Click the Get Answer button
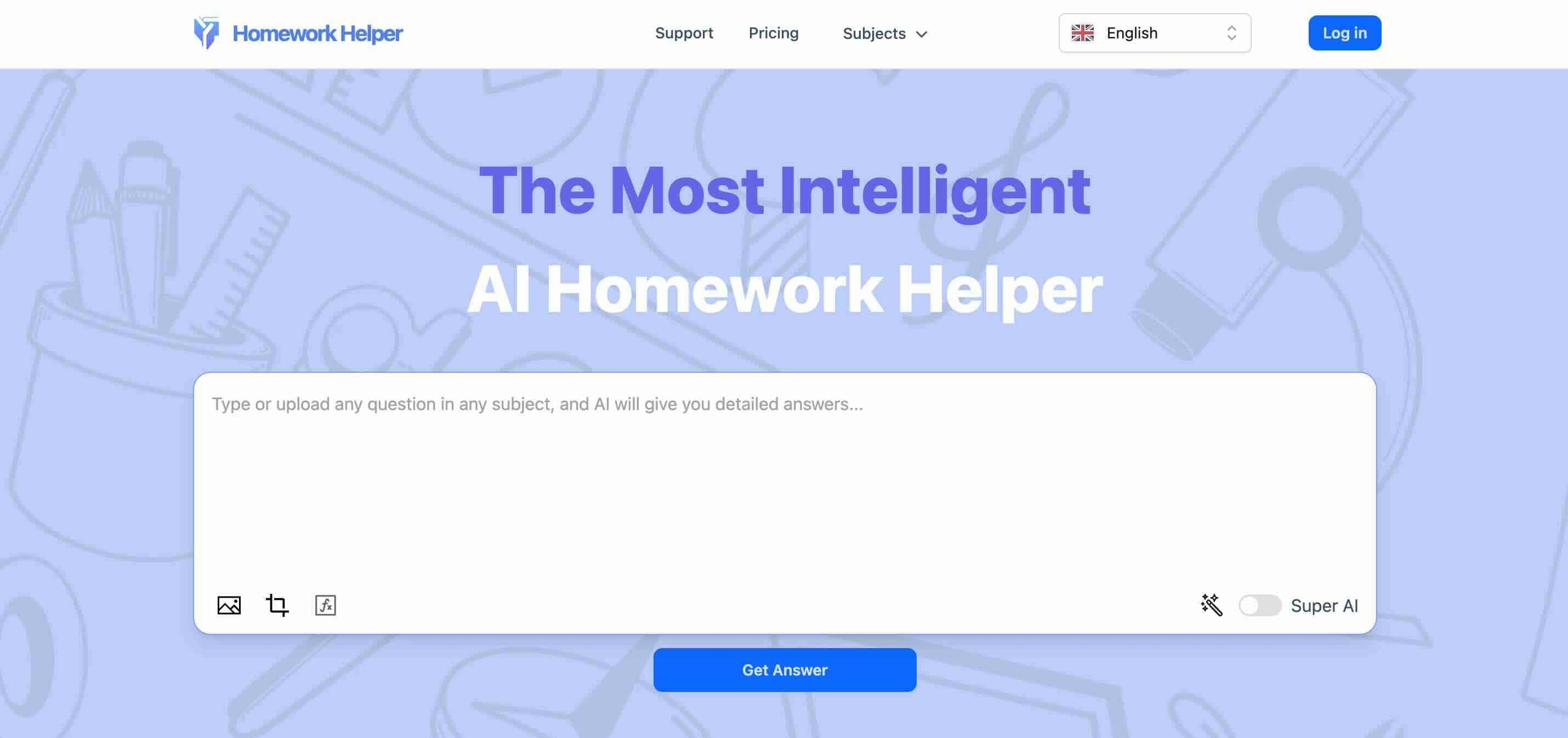This screenshot has height=738, width=1568. point(784,669)
